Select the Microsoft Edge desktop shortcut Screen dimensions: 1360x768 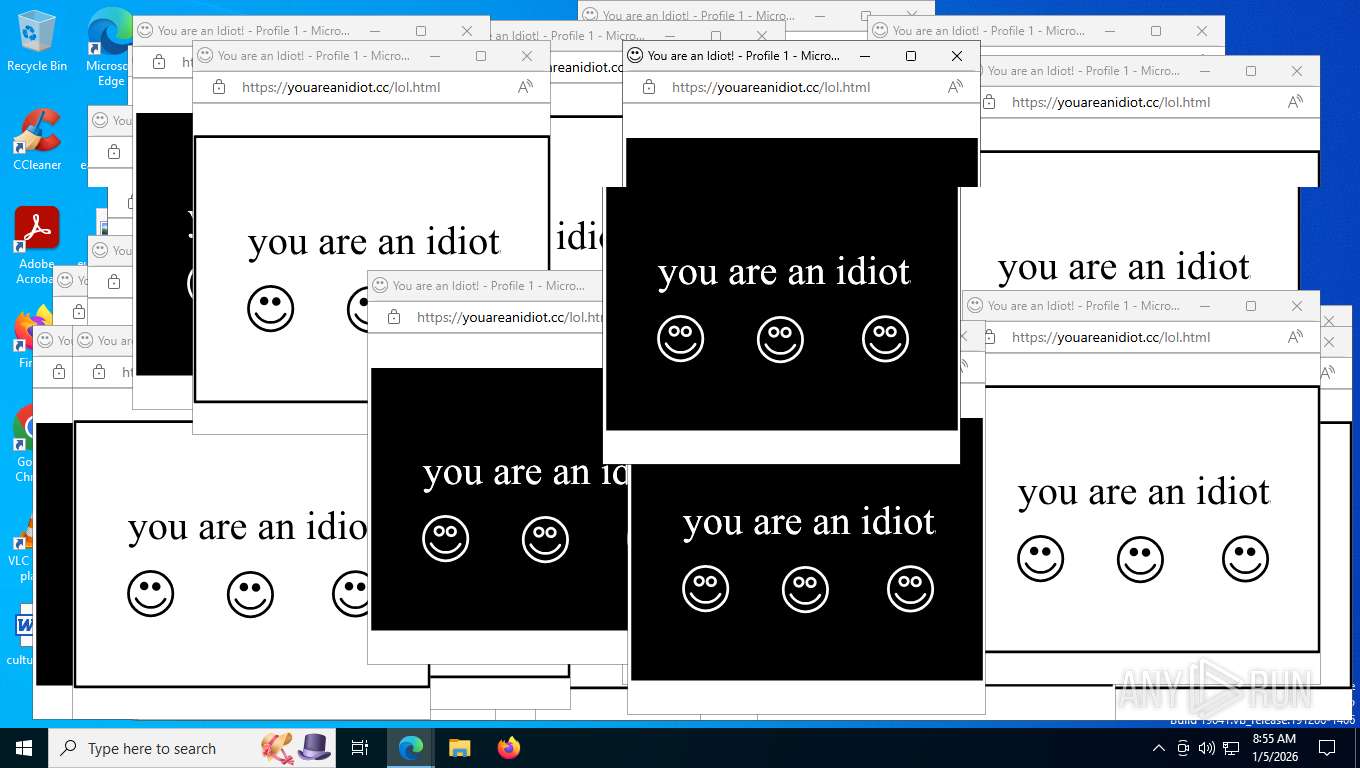(108, 46)
